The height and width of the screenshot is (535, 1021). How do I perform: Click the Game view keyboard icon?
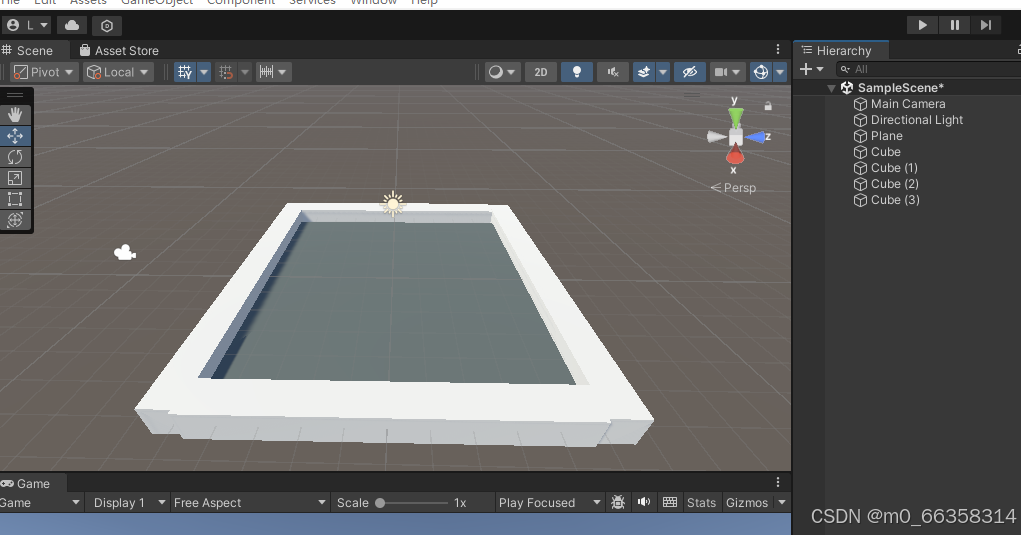pos(669,502)
